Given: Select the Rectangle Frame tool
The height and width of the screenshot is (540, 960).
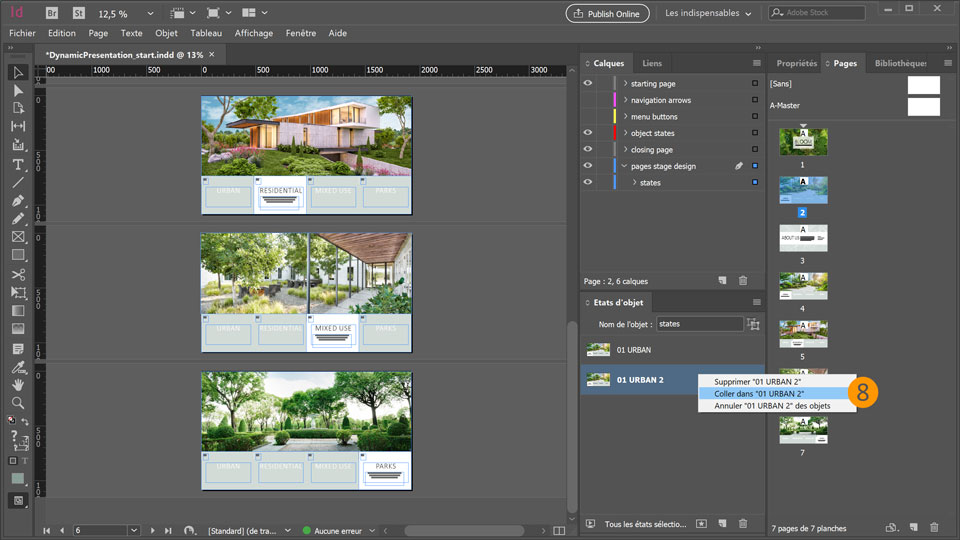Looking at the screenshot, I should 18,237.
